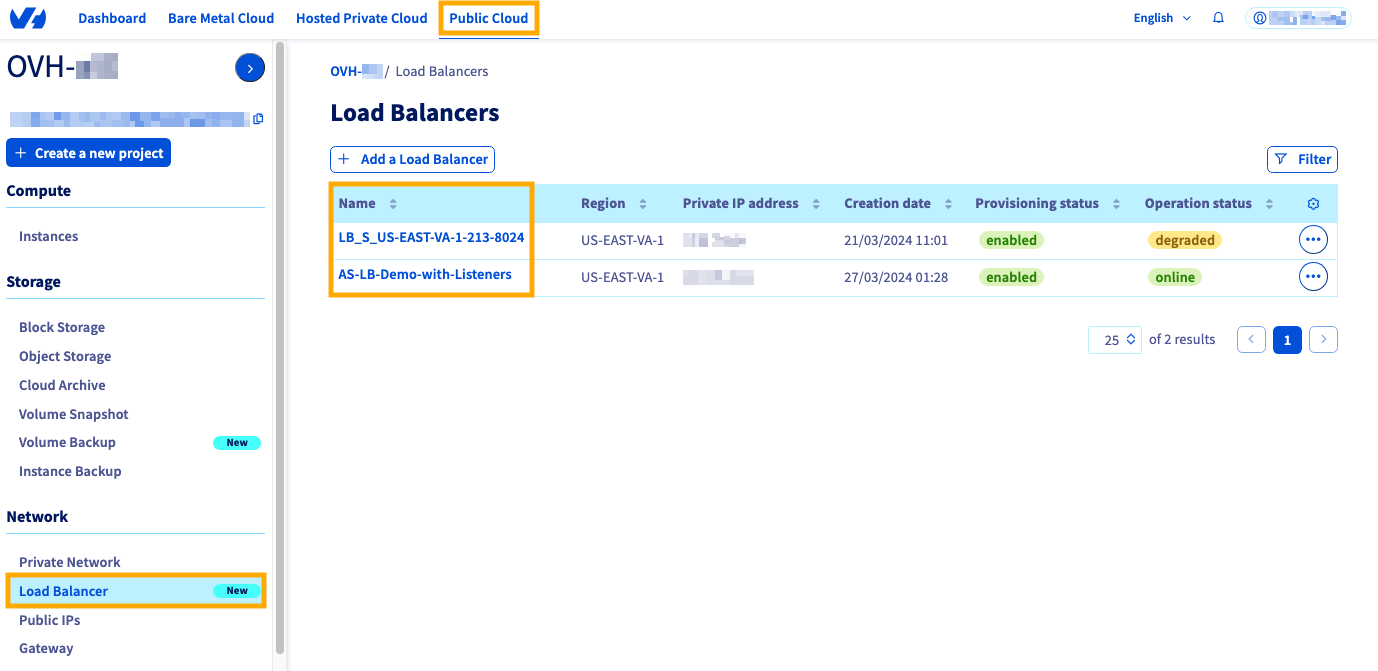This screenshot has width=1378, height=671.
Task: Go to next page using pagination arrow
Action: (1323, 339)
